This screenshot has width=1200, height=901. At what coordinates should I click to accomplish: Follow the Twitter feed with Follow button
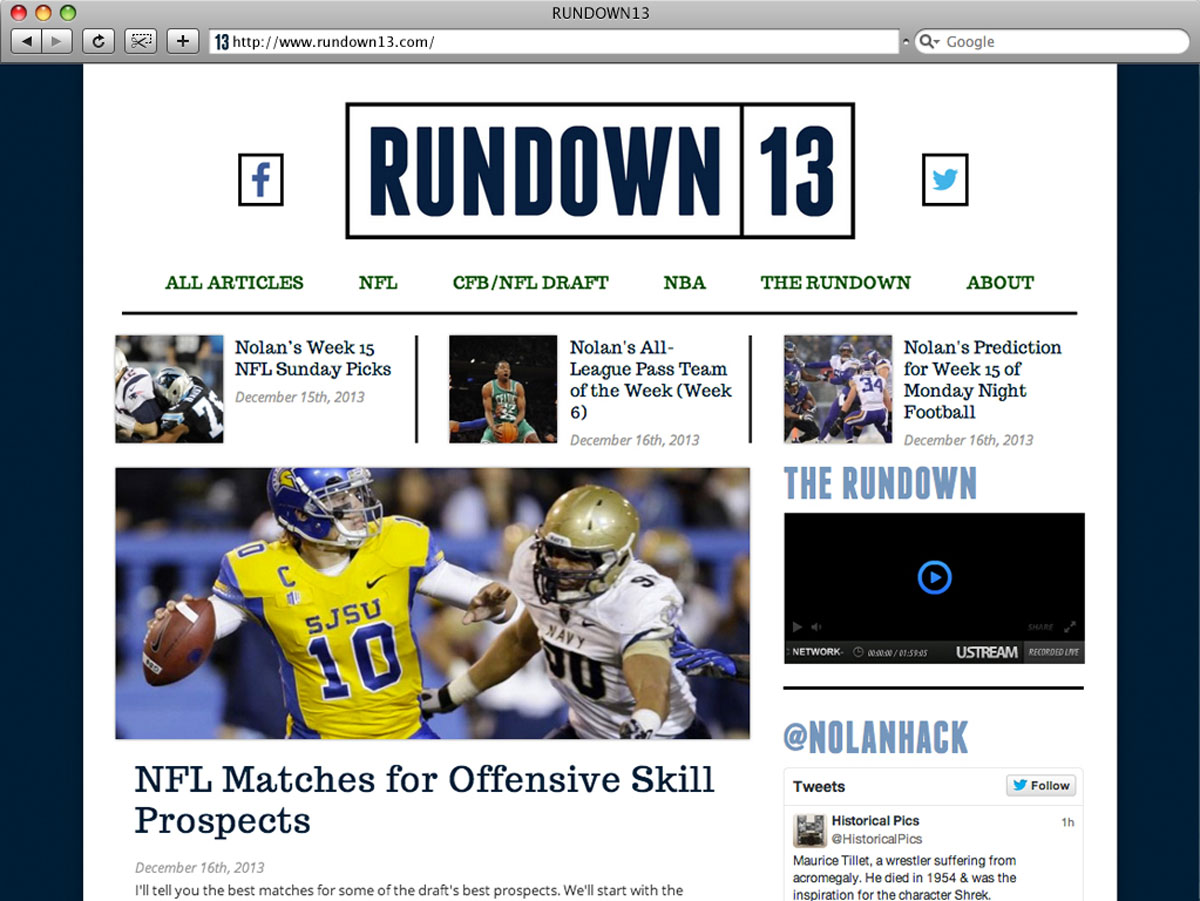(1041, 786)
